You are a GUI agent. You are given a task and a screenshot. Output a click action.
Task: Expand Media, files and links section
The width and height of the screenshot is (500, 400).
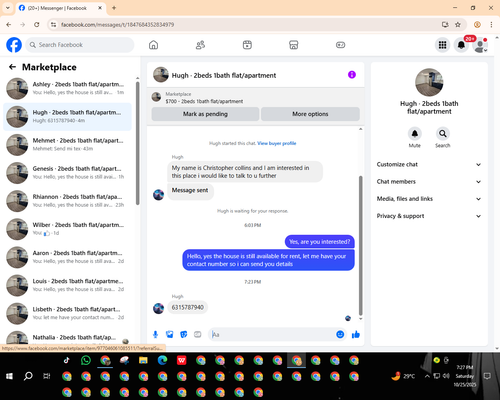429,199
